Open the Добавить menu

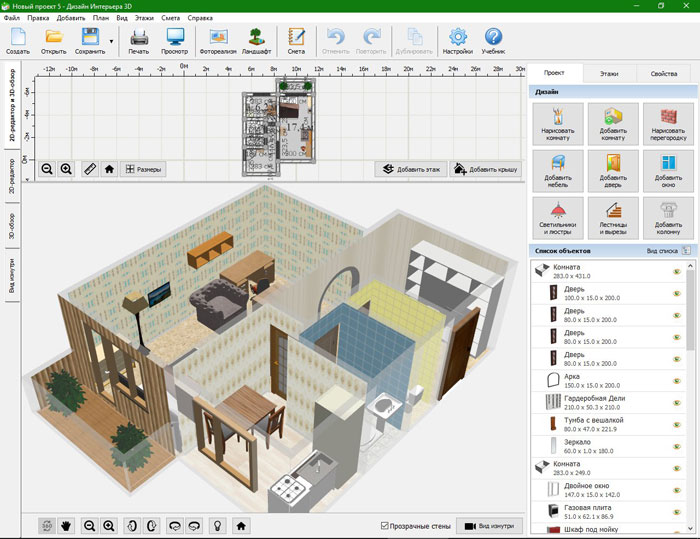tap(71, 18)
